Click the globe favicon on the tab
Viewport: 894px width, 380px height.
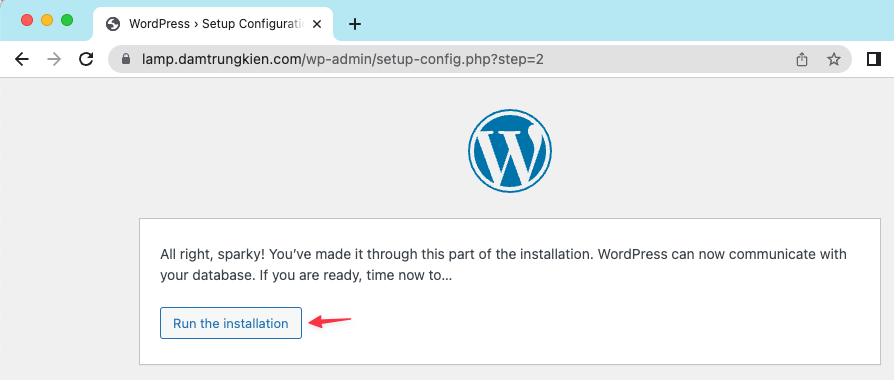(113, 24)
